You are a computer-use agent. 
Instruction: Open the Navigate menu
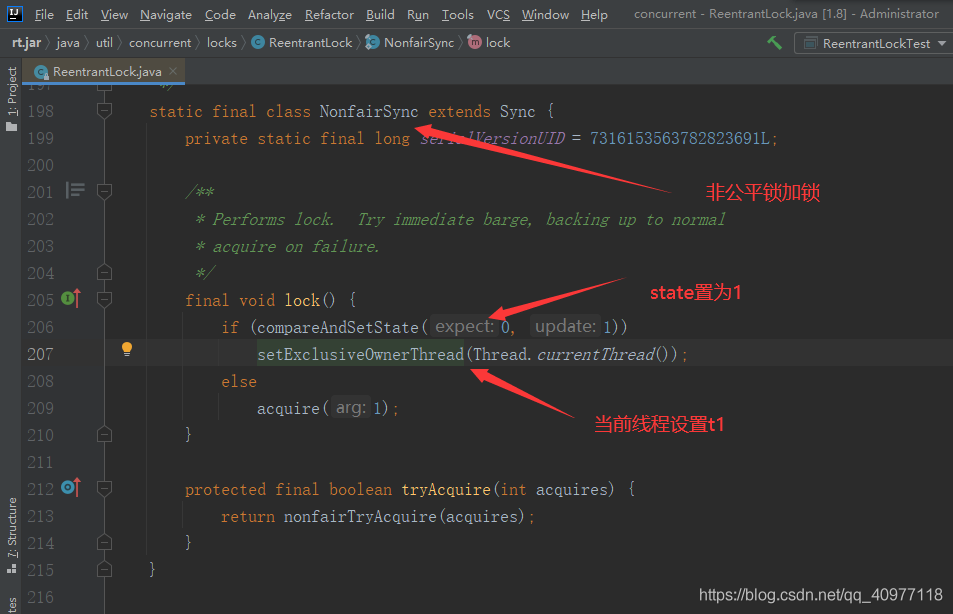pos(165,14)
